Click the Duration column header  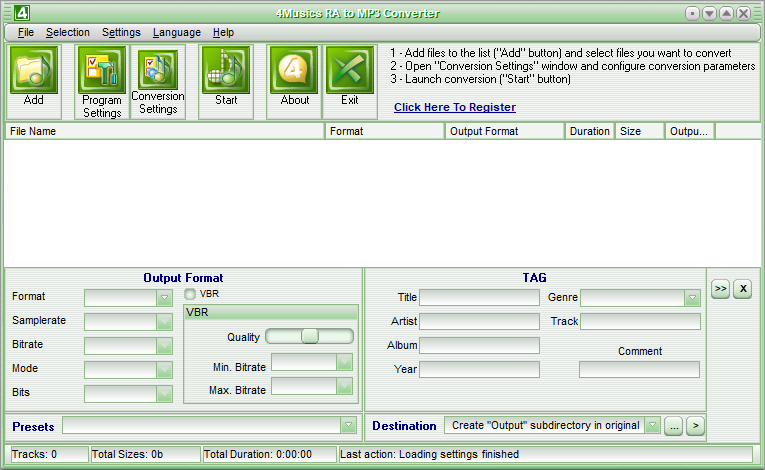click(x=590, y=131)
